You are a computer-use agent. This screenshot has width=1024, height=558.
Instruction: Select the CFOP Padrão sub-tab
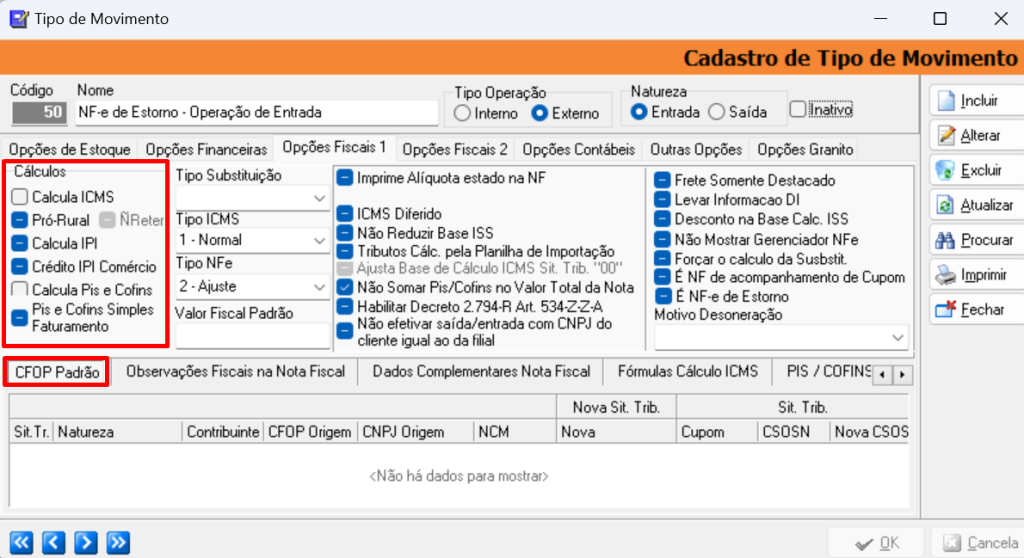coord(57,372)
